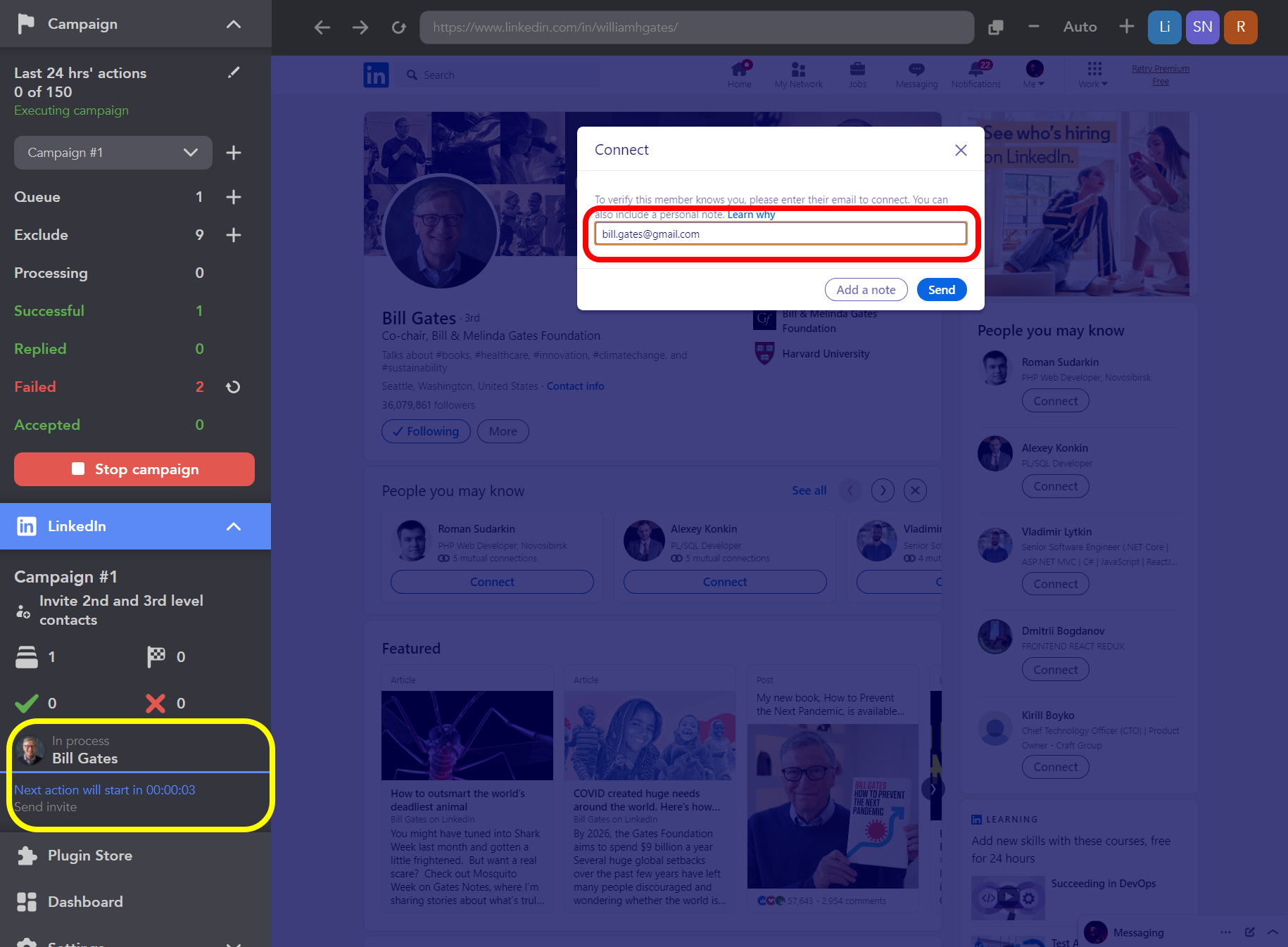This screenshot has width=1288, height=947.
Task: Open Bill Gates Contact info link
Action: [575, 386]
